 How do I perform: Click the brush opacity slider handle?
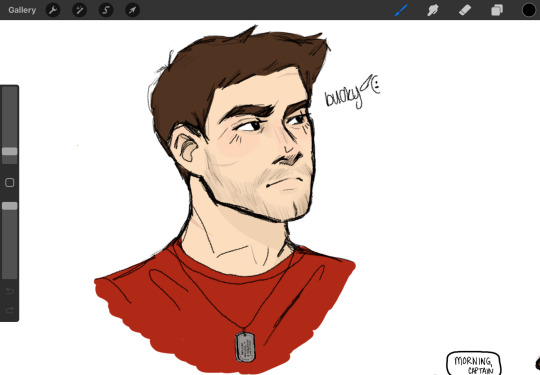click(x=10, y=206)
